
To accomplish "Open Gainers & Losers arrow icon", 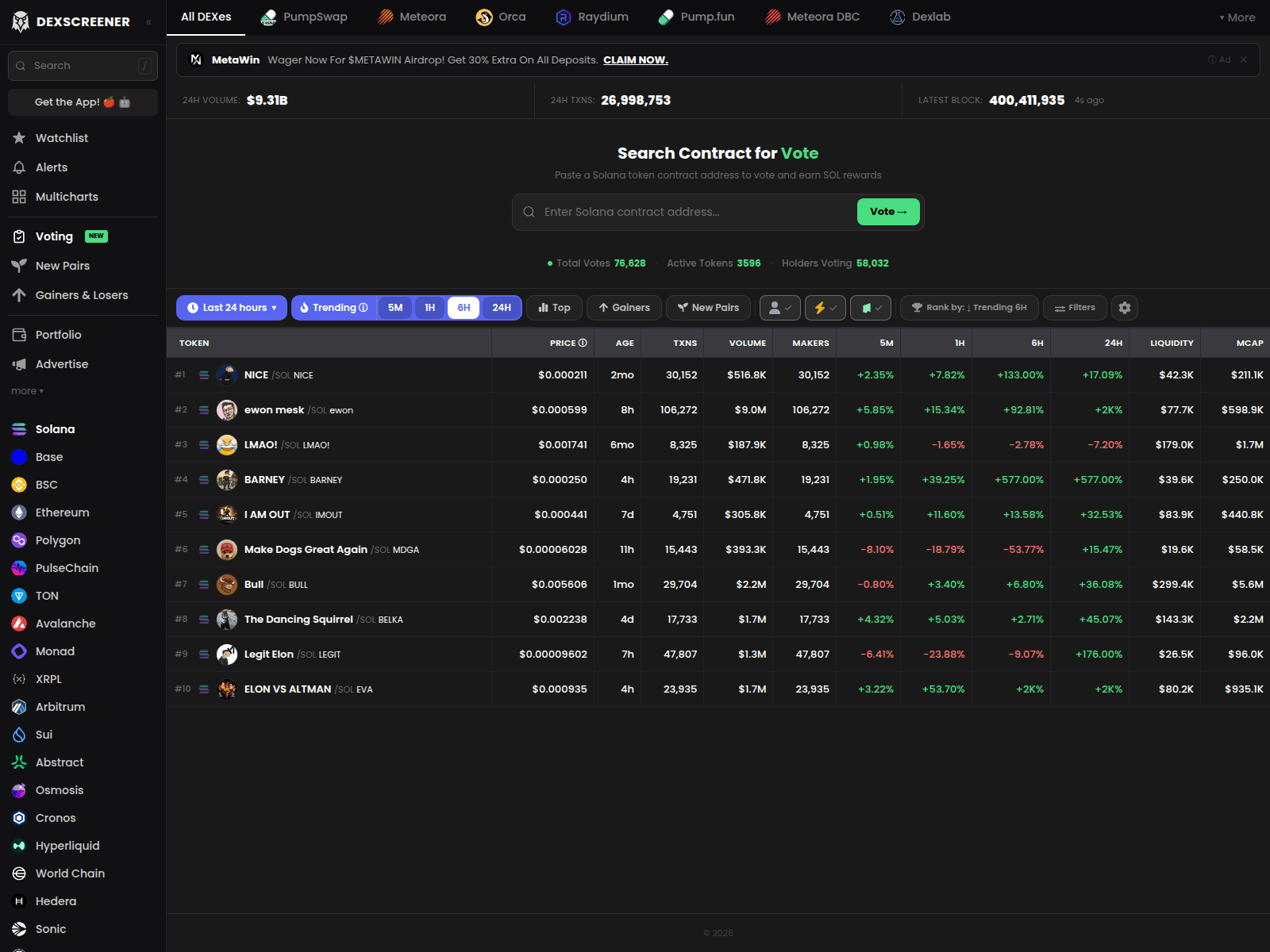I will pos(19,295).
